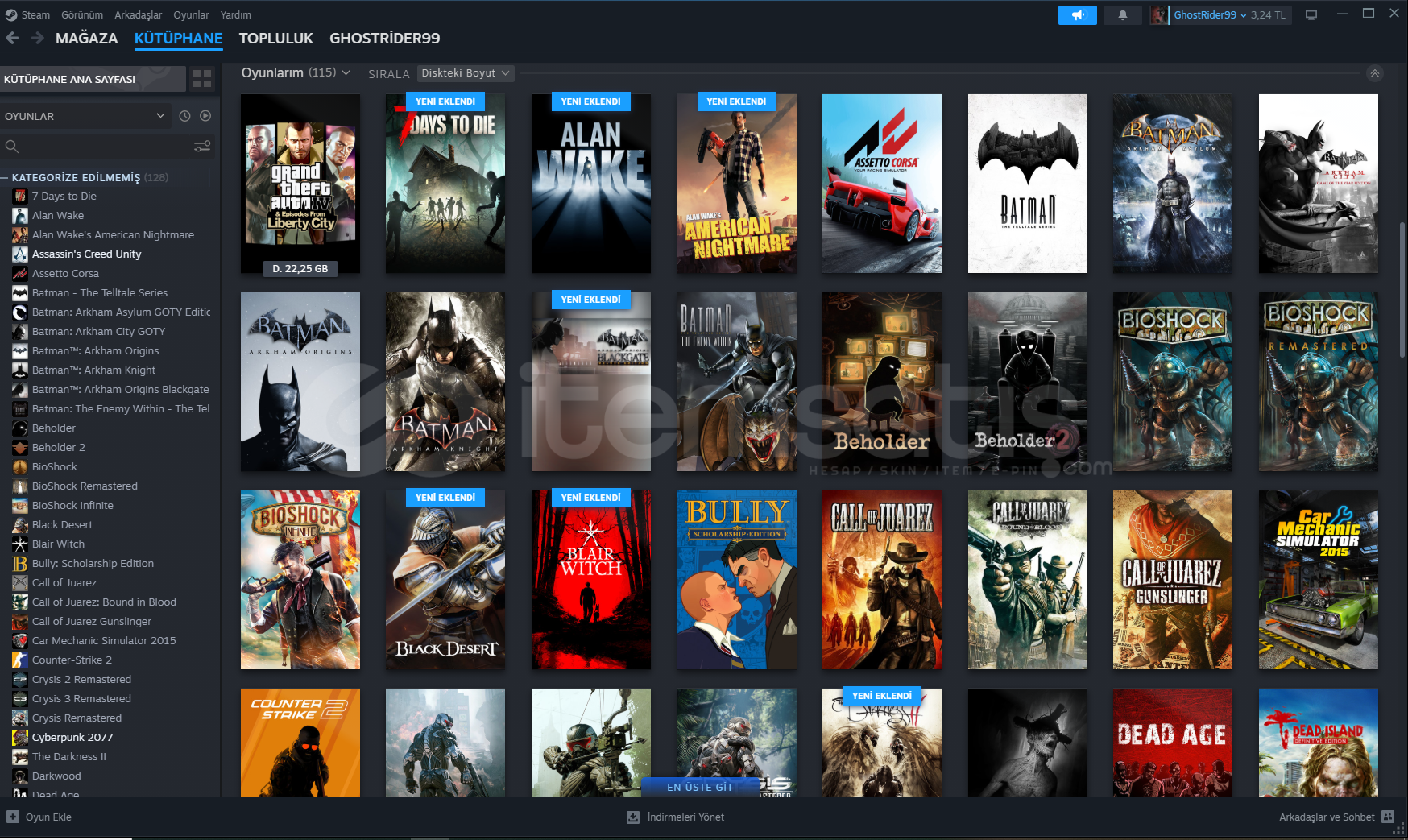This screenshot has width=1408, height=840.
Task: Open Counter-Strike 2 game cover
Action: [300, 743]
